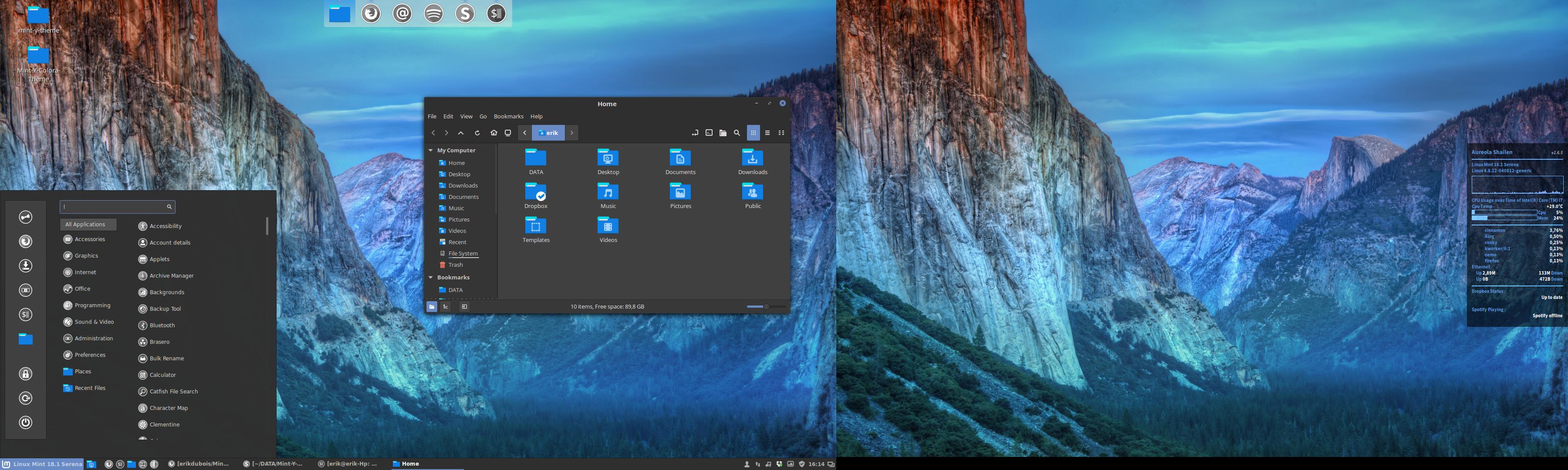Open search in file manager toolbar
Viewport: 1568px width, 470px height.
click(x=737, y=133)
